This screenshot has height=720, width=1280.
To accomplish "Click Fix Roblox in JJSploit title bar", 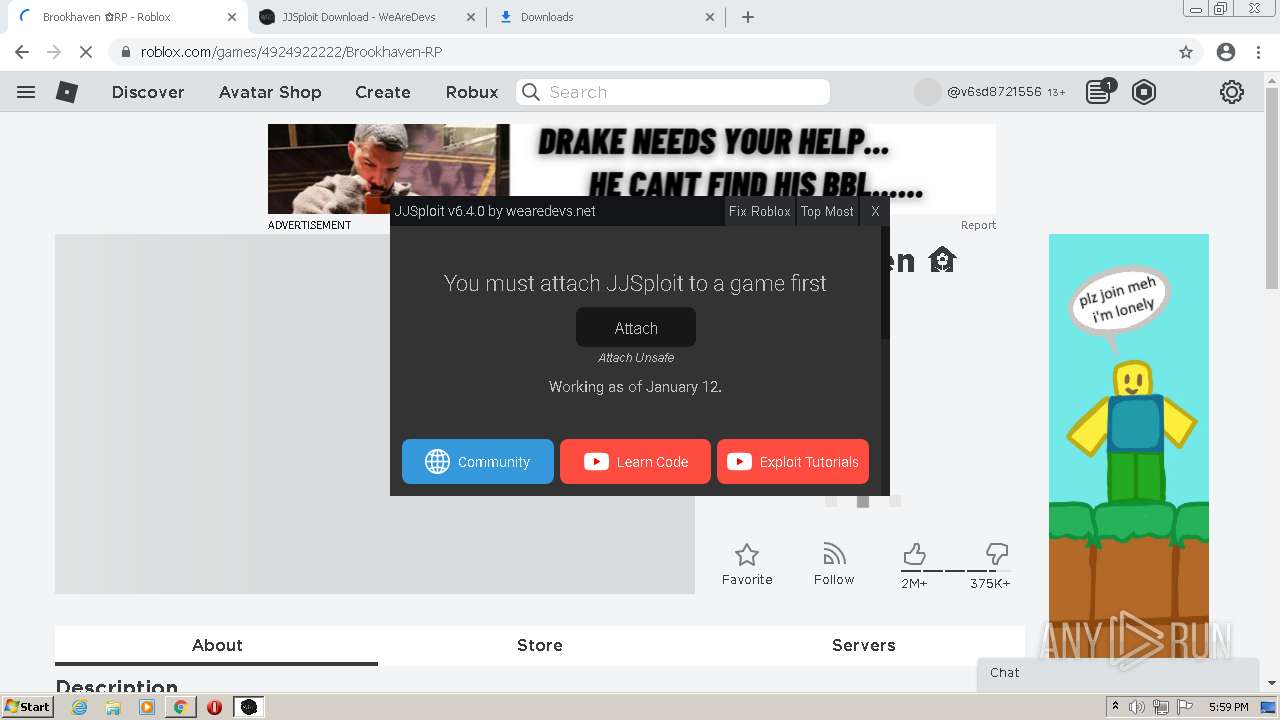I will coord(759,211).
